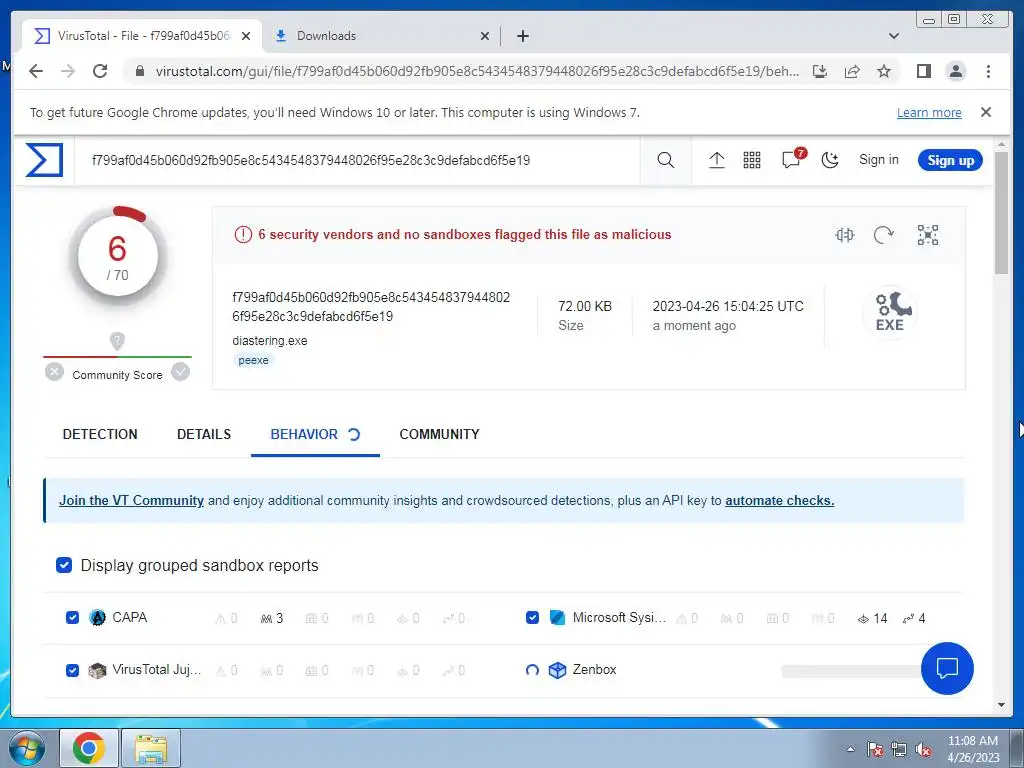This screenshot has height=768, width=1024.
Task: Click the EXE file type icon
Action: [889, 312]
